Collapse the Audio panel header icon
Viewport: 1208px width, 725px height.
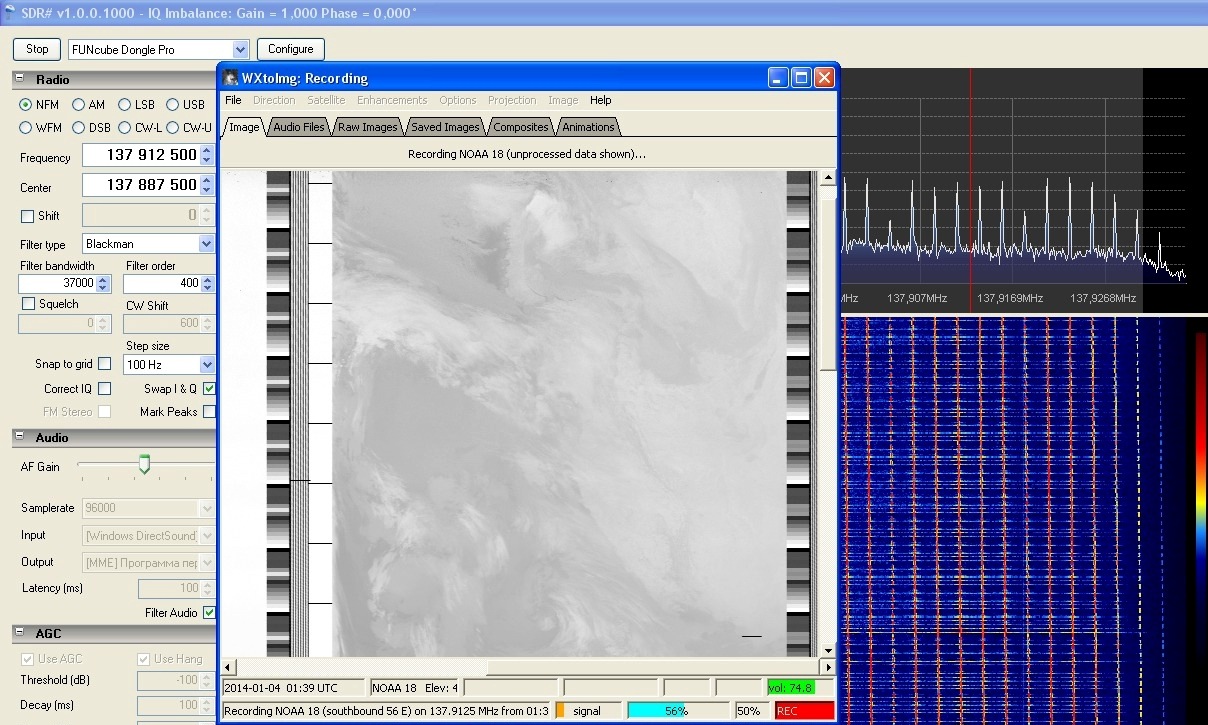tap(19, 437)
